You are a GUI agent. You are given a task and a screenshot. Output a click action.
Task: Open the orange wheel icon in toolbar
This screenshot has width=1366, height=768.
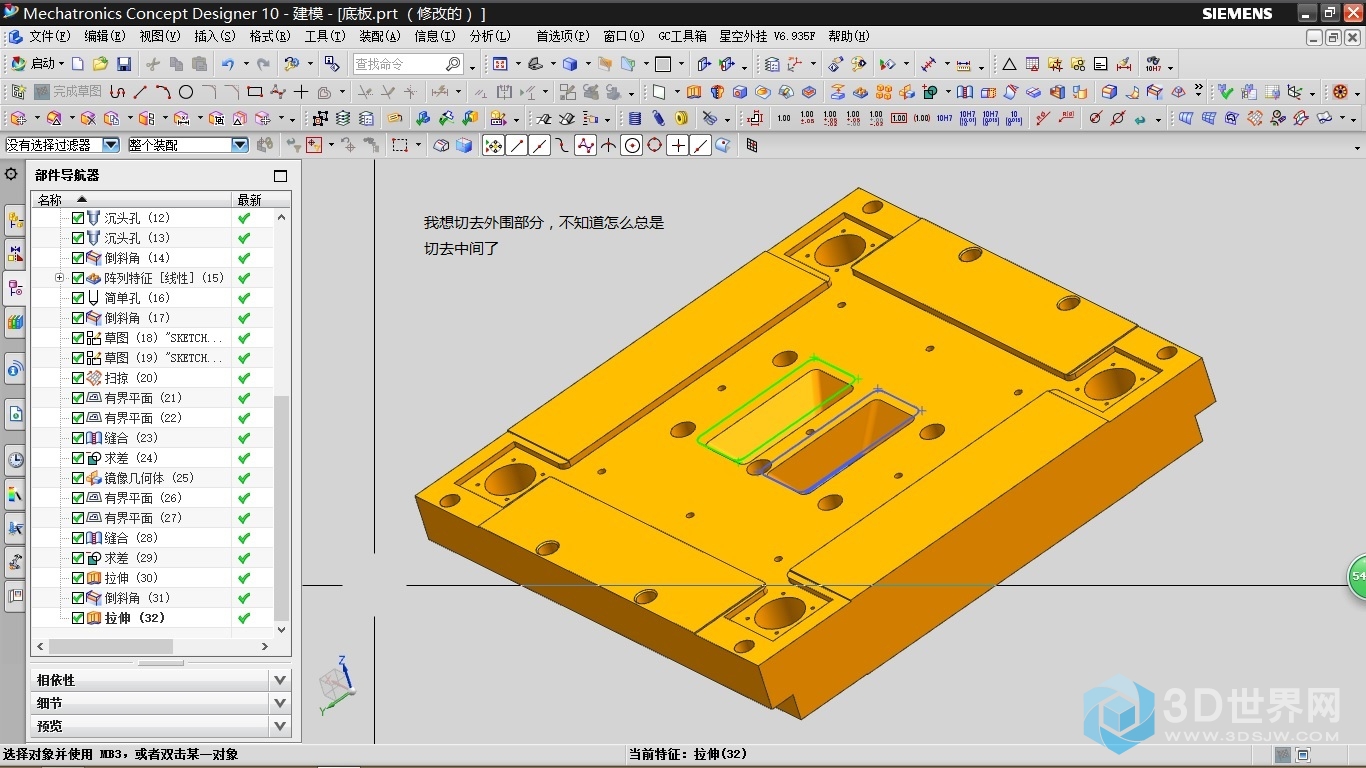pos(1340,92)
